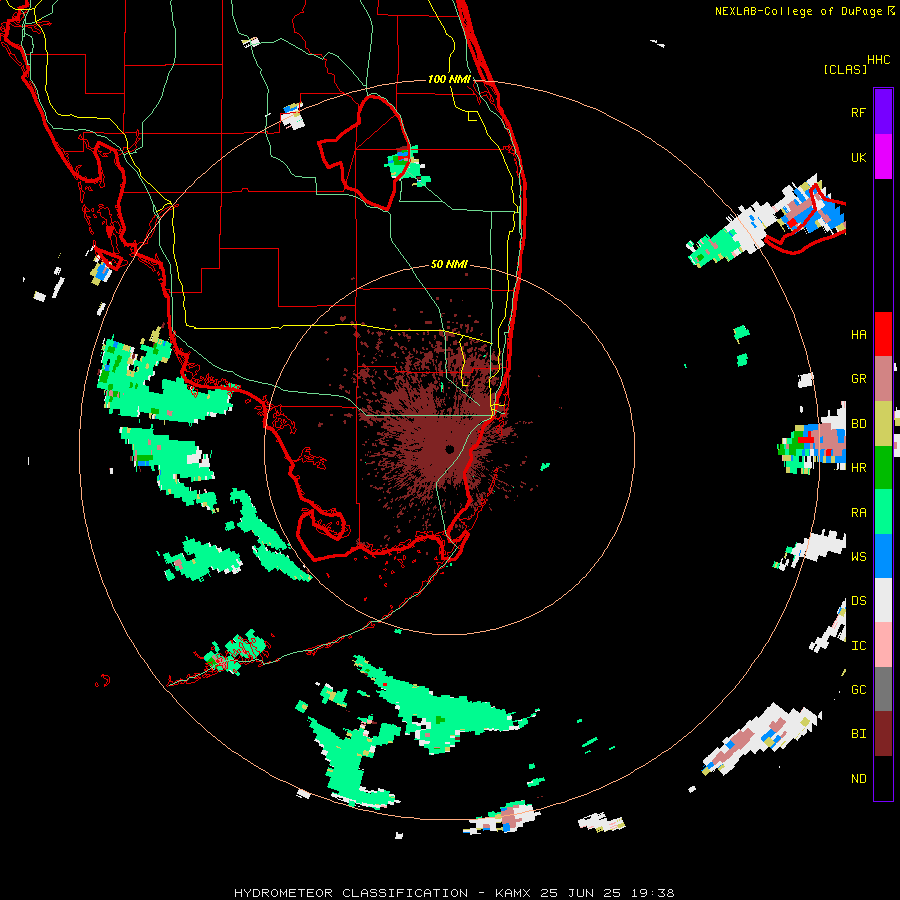Click the 'WS' legend label
Viewport: 900px width, 900px height.
pos(858,557)
